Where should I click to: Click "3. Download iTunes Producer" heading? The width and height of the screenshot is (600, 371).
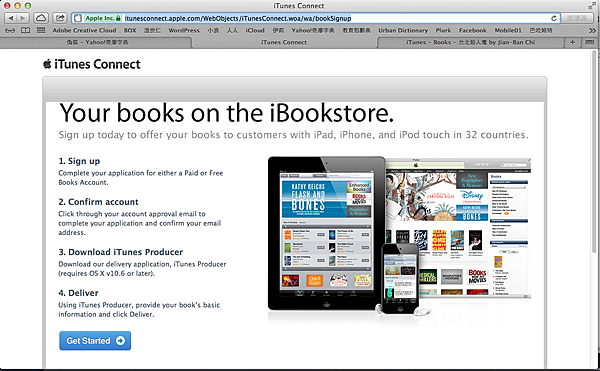point(121,252)
